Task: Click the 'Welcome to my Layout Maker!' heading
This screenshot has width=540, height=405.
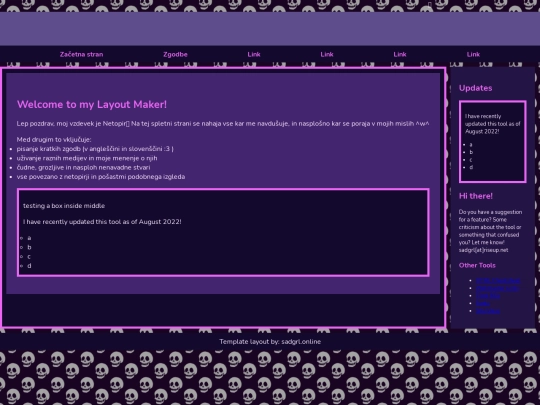Action: (x=92, y=104)
